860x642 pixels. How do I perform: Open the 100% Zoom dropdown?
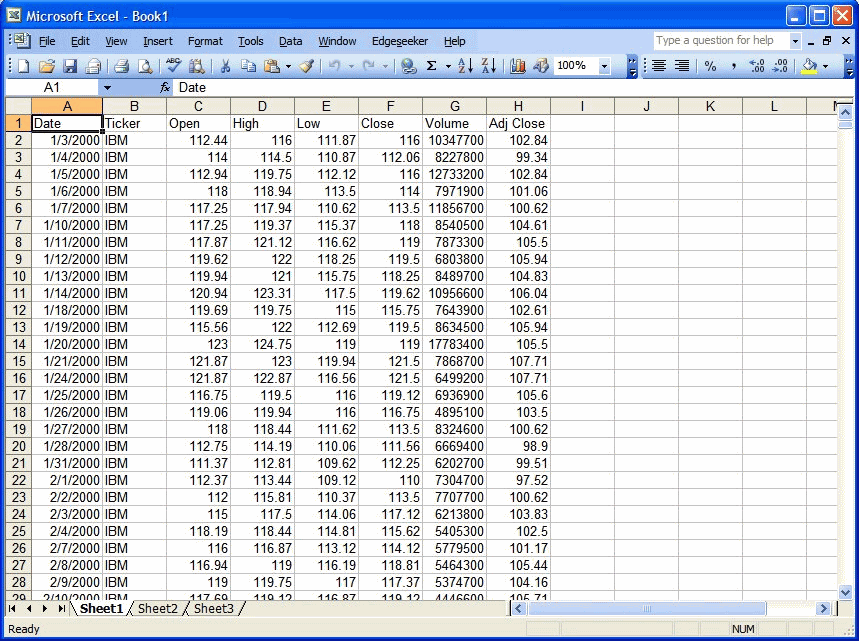point(604,66)
